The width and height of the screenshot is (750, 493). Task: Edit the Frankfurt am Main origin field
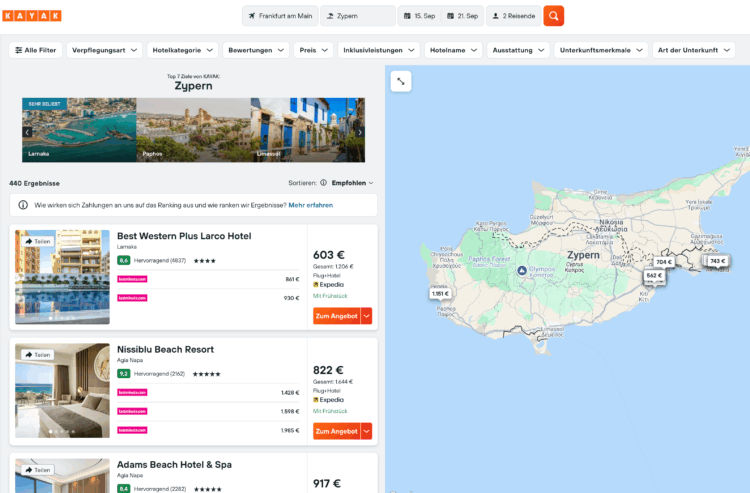tap(279, 16)
